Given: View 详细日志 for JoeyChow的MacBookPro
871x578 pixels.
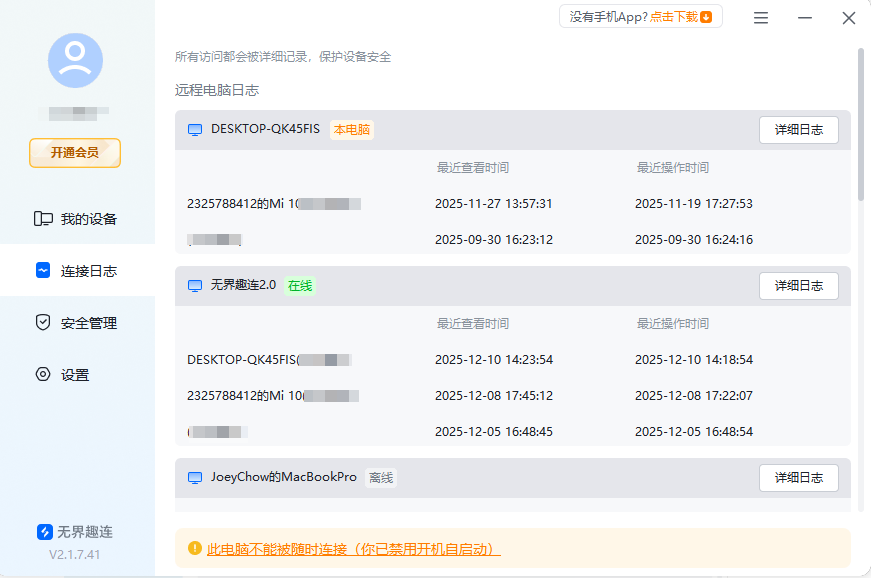Looking at the screenshot, I should pos(798,477).
